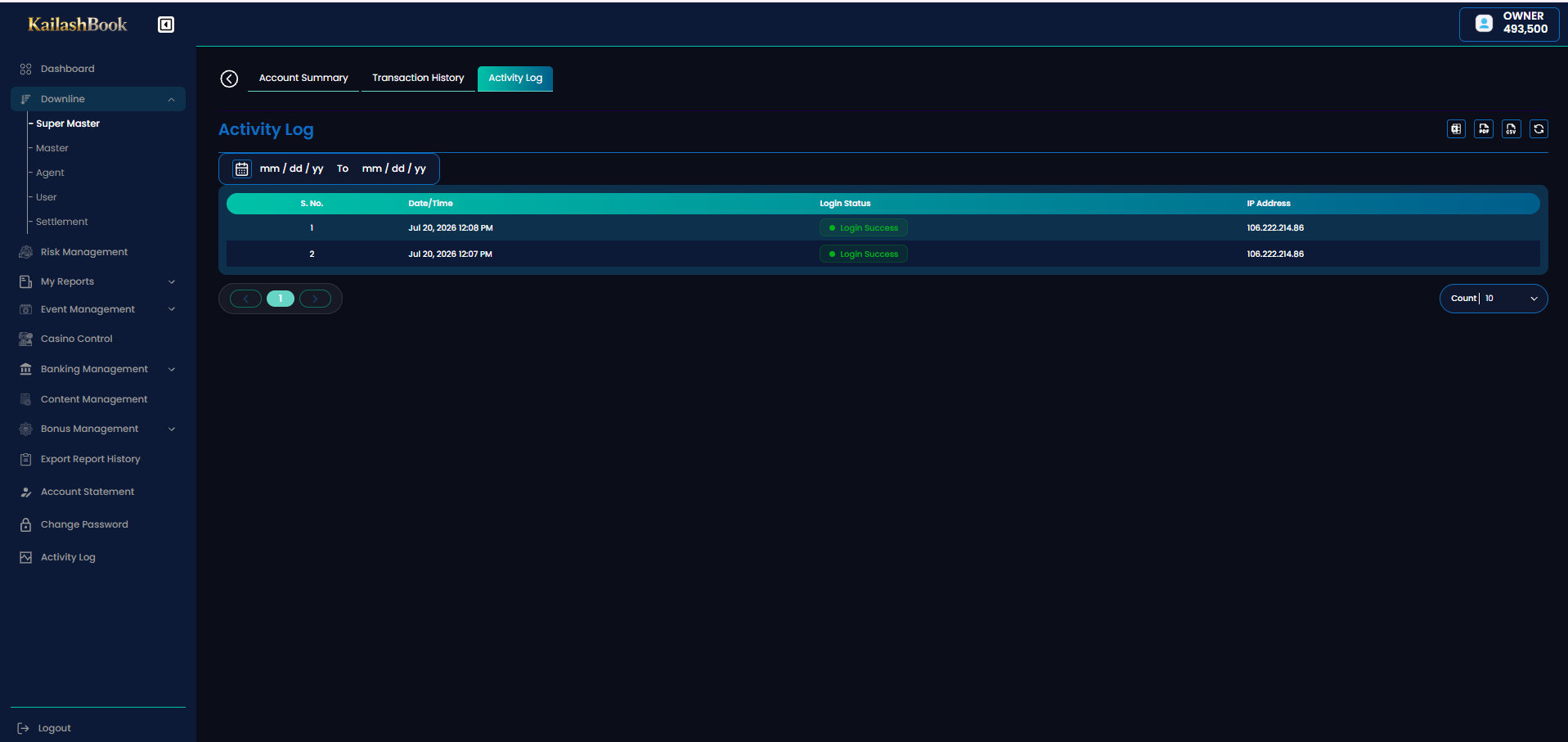Click the IP address in row 2
This screenshot has width=1568, height=742.
pos(1275,254)
